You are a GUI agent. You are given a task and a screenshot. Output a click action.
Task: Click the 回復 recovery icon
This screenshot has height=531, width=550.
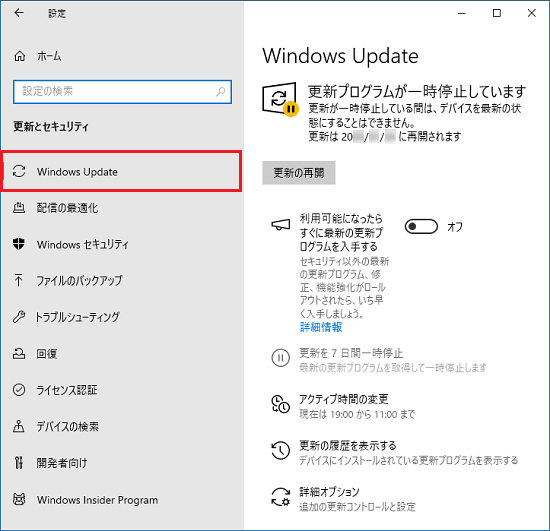(x=19, y=353)
